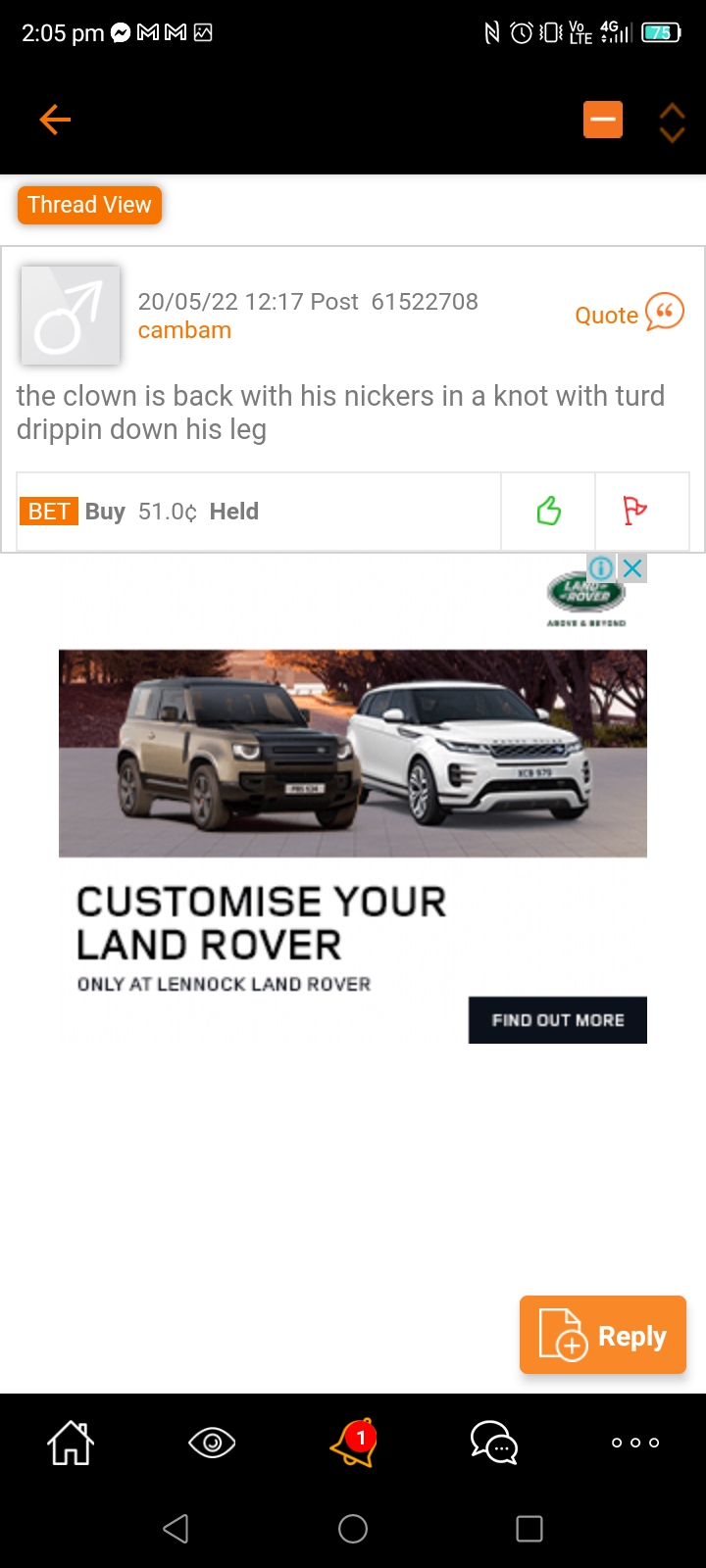Tap the orange back arrow
This screenshot has width=706, height=1568.
[55, 121]
